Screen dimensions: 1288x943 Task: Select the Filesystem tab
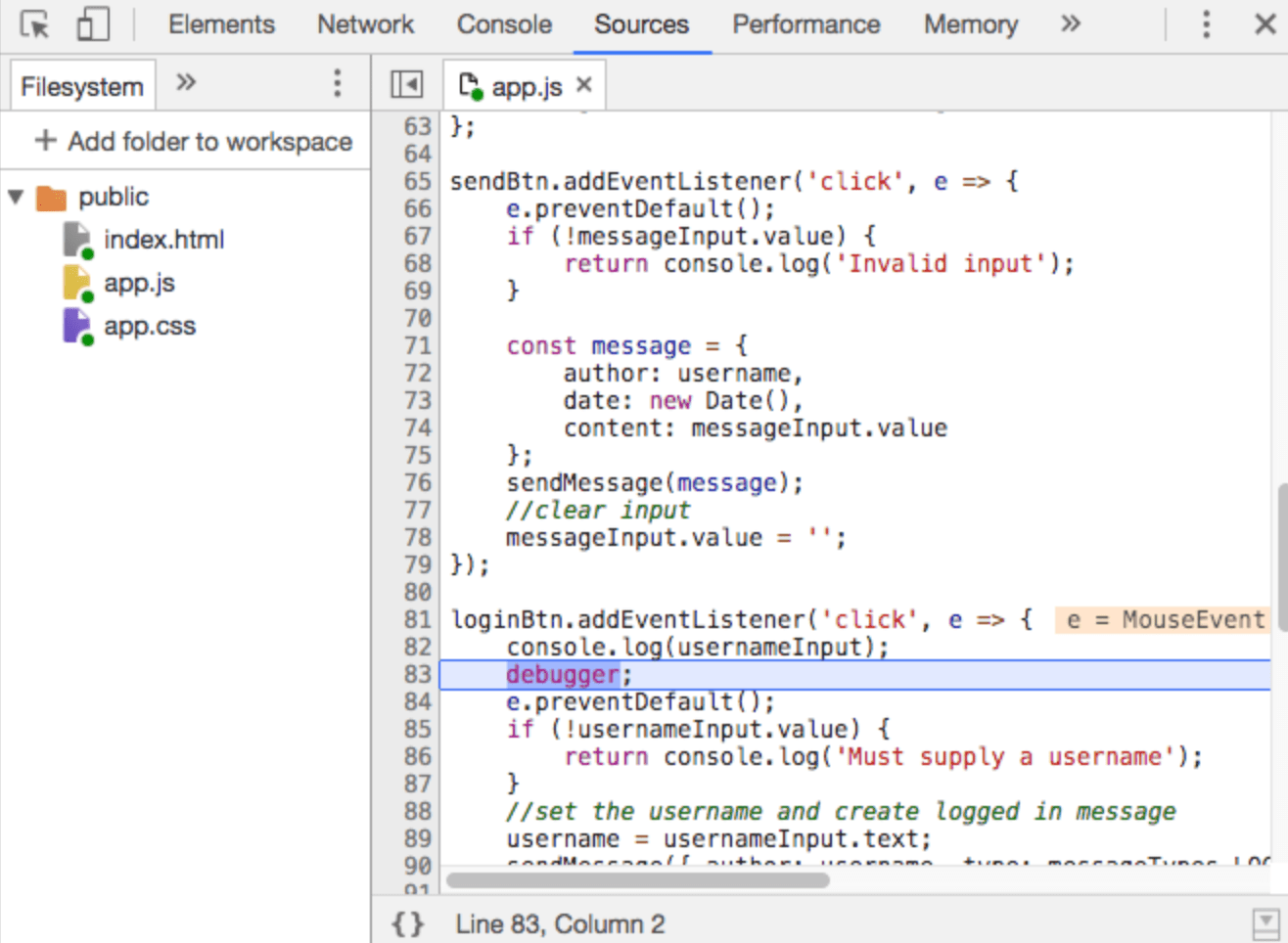click(x=82, y=85)
